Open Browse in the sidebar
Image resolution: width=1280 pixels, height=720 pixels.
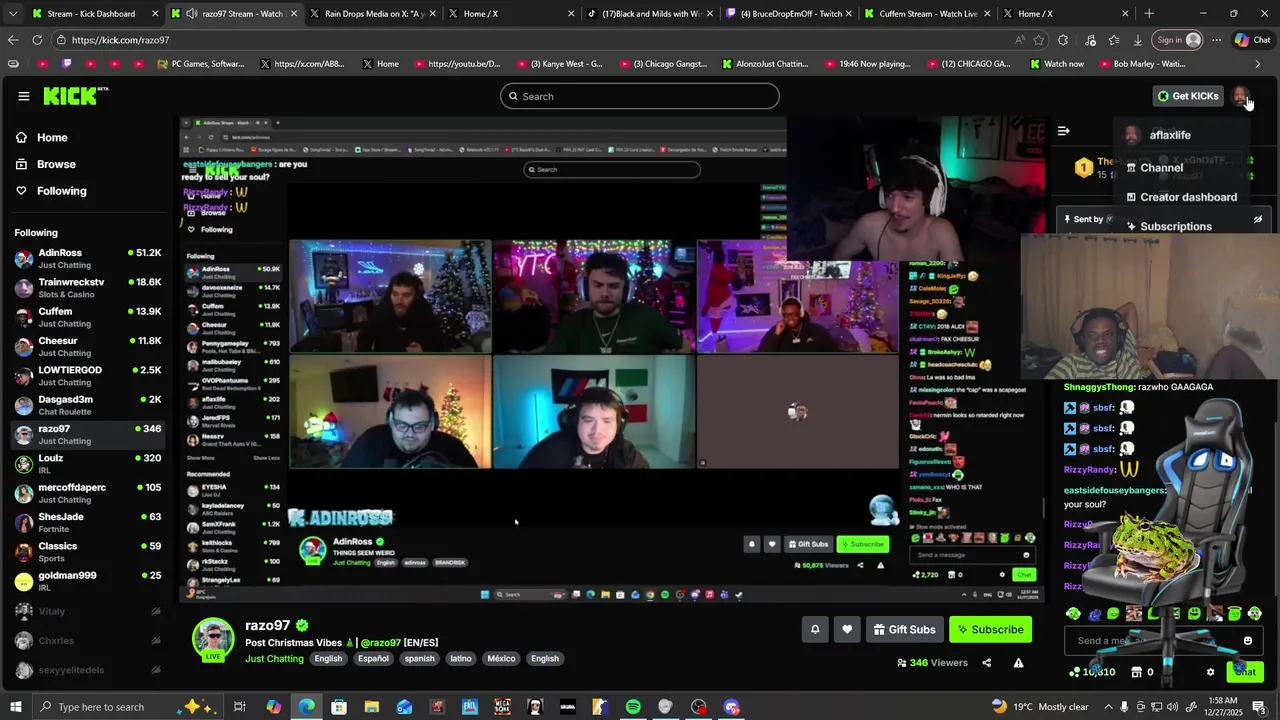tap(56, 164)
